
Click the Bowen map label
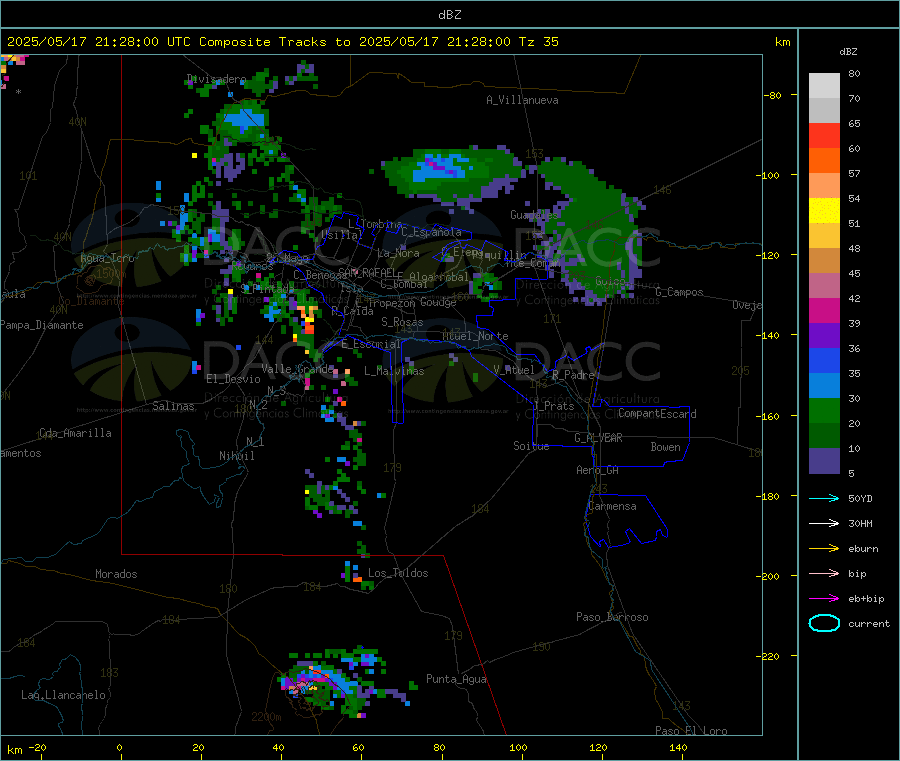666,447
